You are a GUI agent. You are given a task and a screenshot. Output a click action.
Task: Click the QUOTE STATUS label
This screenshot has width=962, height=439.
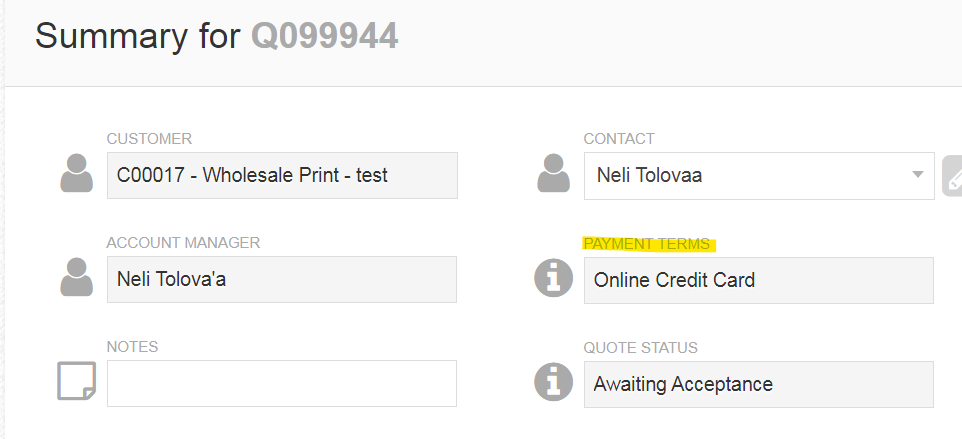tap(640, 347)
